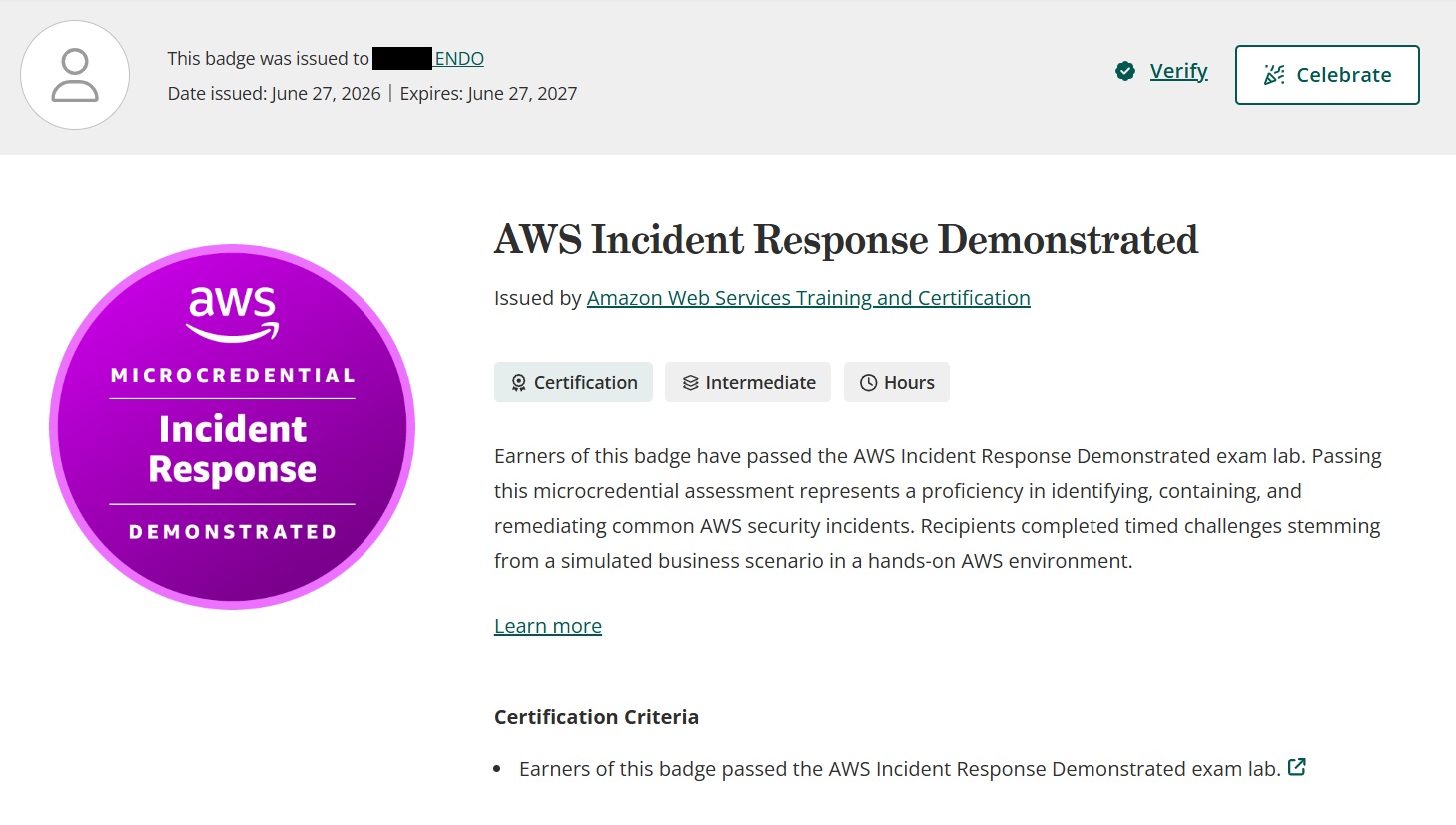Click the badge description paragraph
1456x825 pixels.
(939, 508)
